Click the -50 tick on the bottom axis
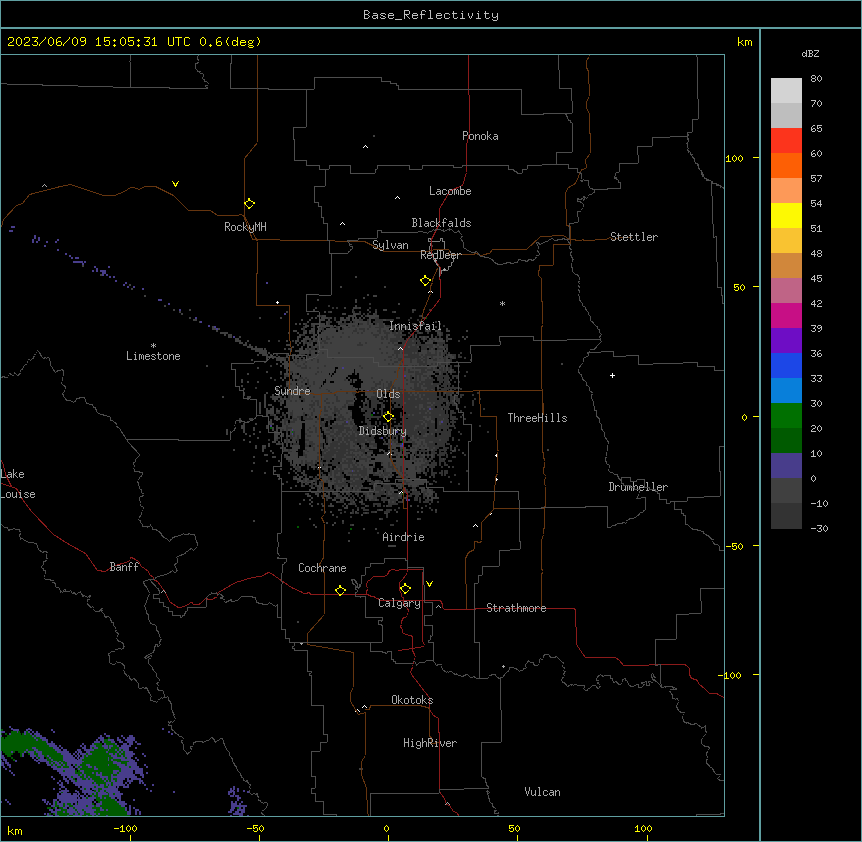The width and height of the screenshot is (862, 842). click(x=255, y=828)
